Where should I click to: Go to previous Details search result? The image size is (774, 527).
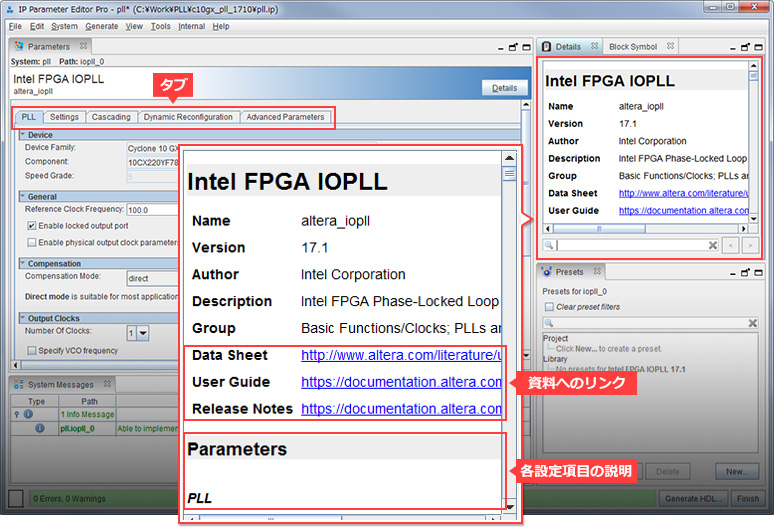coord(731,245)
